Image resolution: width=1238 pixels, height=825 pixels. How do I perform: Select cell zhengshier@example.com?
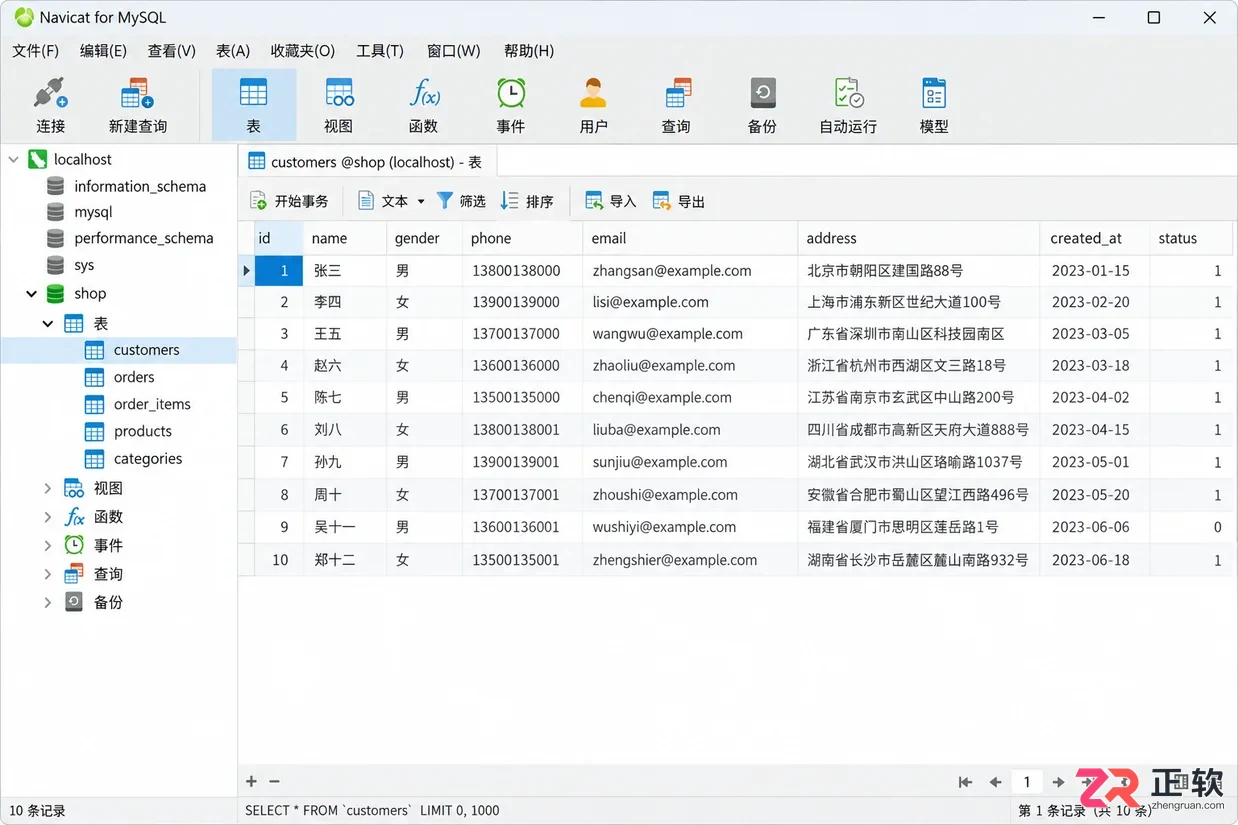click(690, 560)
